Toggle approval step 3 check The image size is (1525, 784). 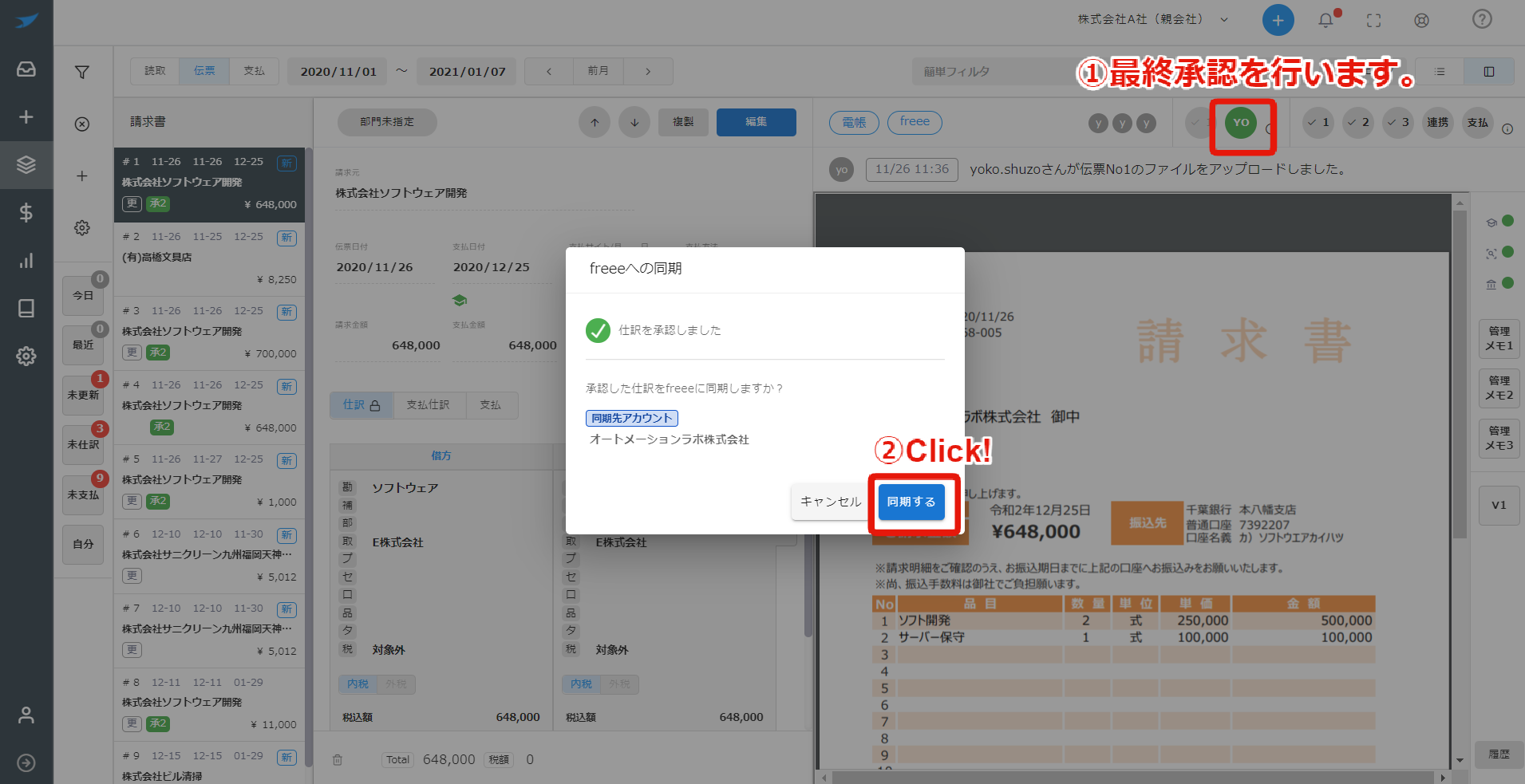tap(1397, 123)
